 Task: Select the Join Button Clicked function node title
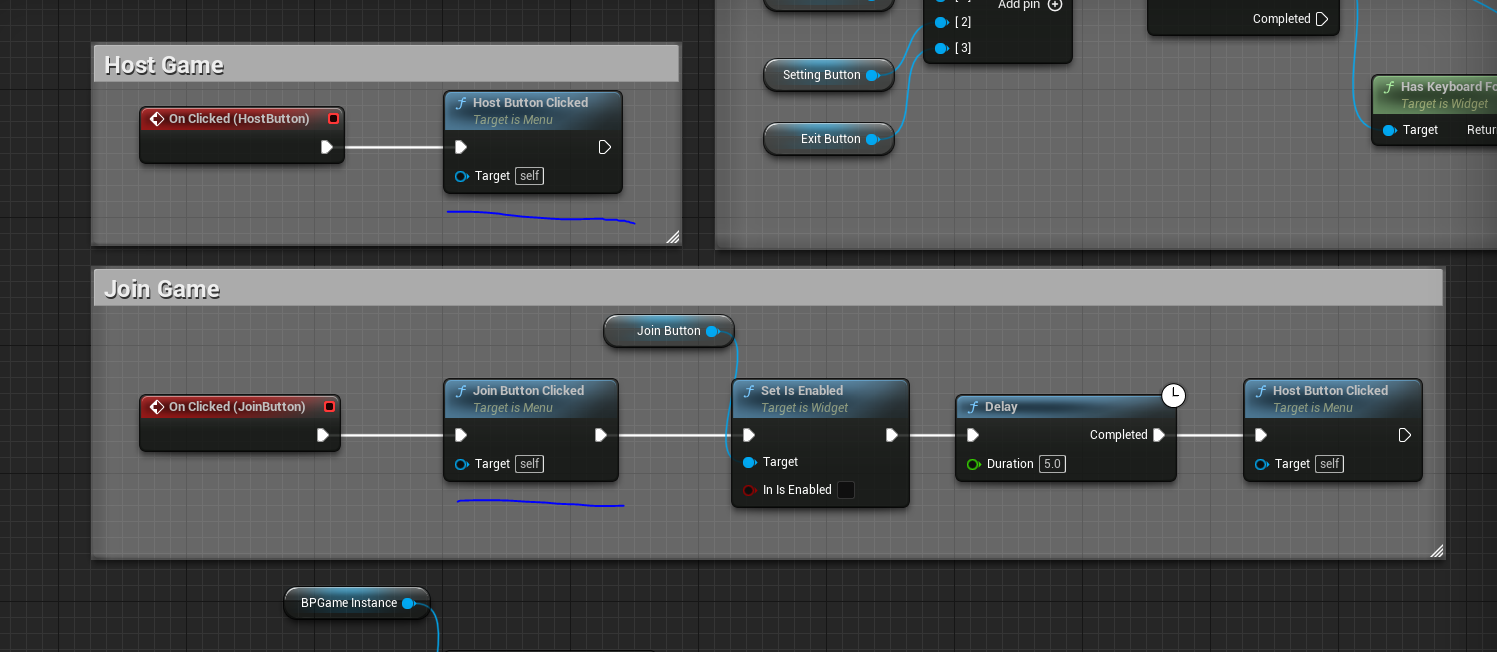click(528, 391)
